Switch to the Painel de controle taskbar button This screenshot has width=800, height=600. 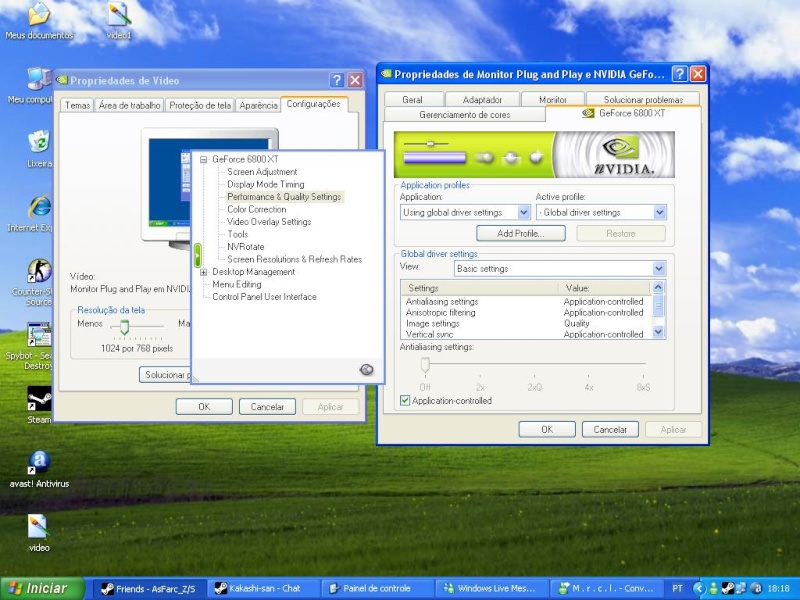coord(378,588)
